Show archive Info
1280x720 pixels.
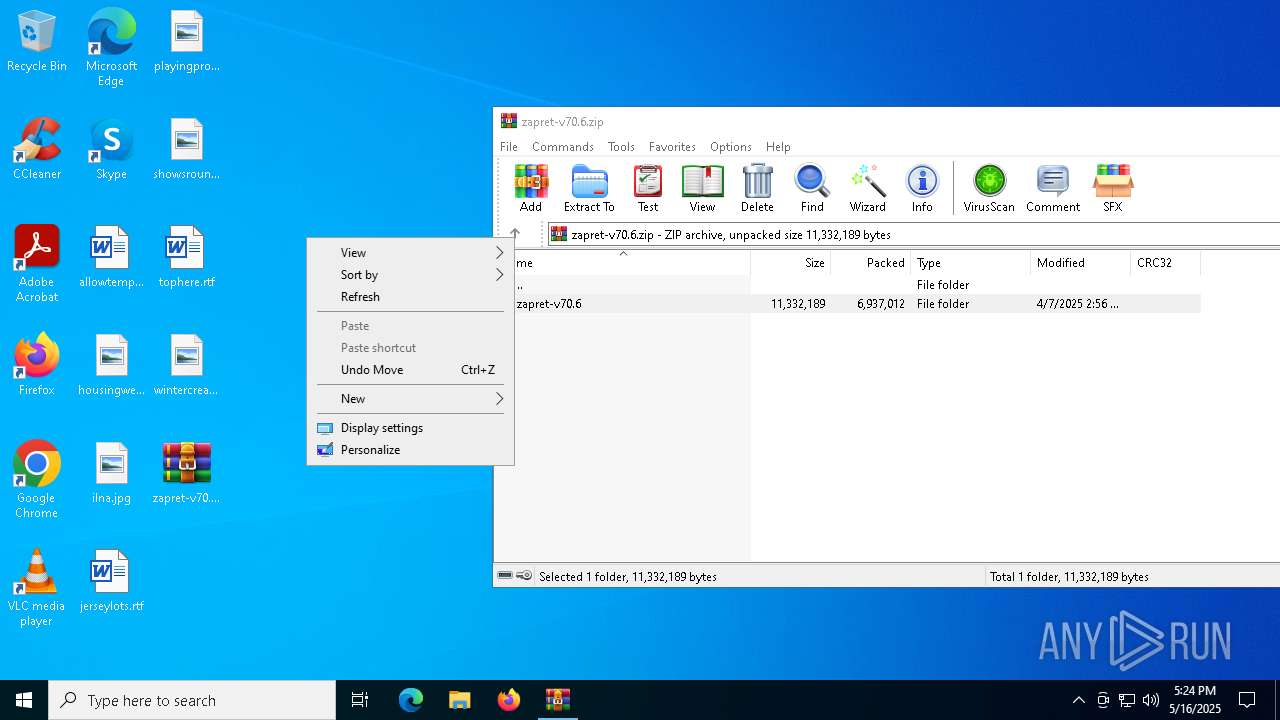922,189
